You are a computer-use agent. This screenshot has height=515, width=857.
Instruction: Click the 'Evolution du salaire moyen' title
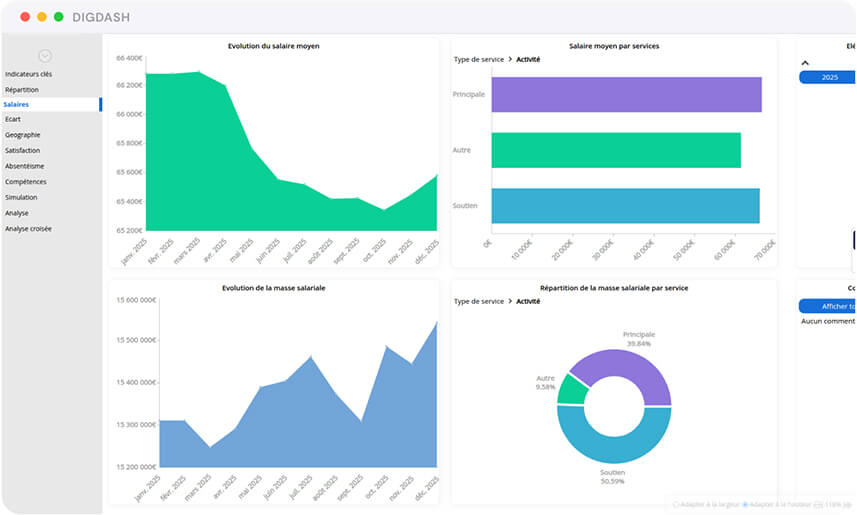tap(274, 46)
